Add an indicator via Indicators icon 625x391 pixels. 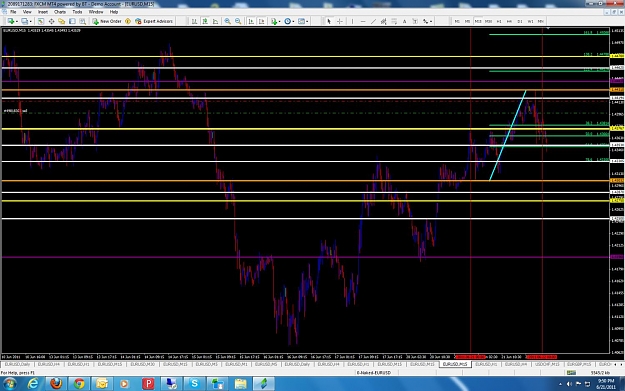[274, 21]
